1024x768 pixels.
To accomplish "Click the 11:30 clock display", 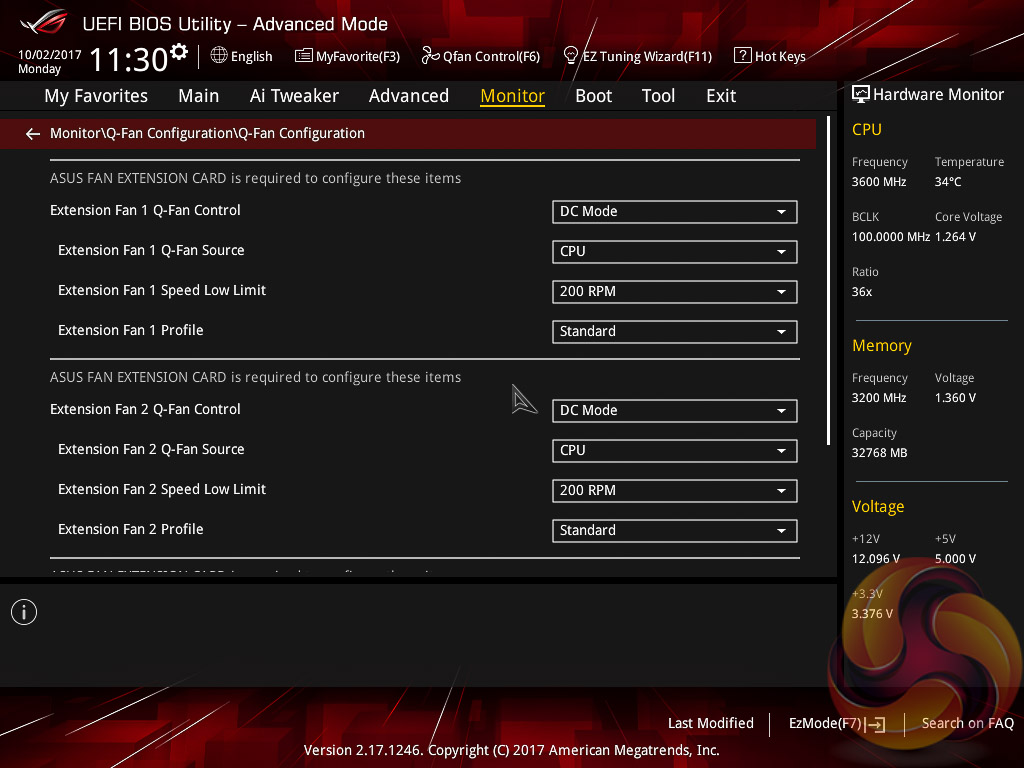I will pyautogui.click(x=129, y=59).
